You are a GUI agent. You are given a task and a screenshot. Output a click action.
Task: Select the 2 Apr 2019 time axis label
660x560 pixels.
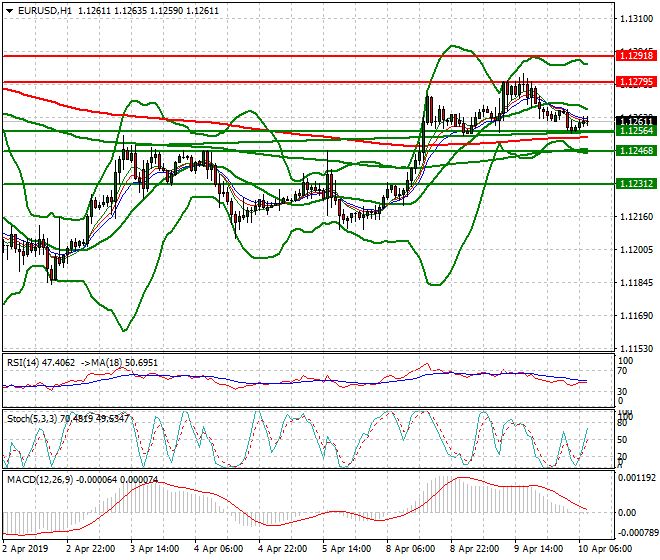[25, 549]
